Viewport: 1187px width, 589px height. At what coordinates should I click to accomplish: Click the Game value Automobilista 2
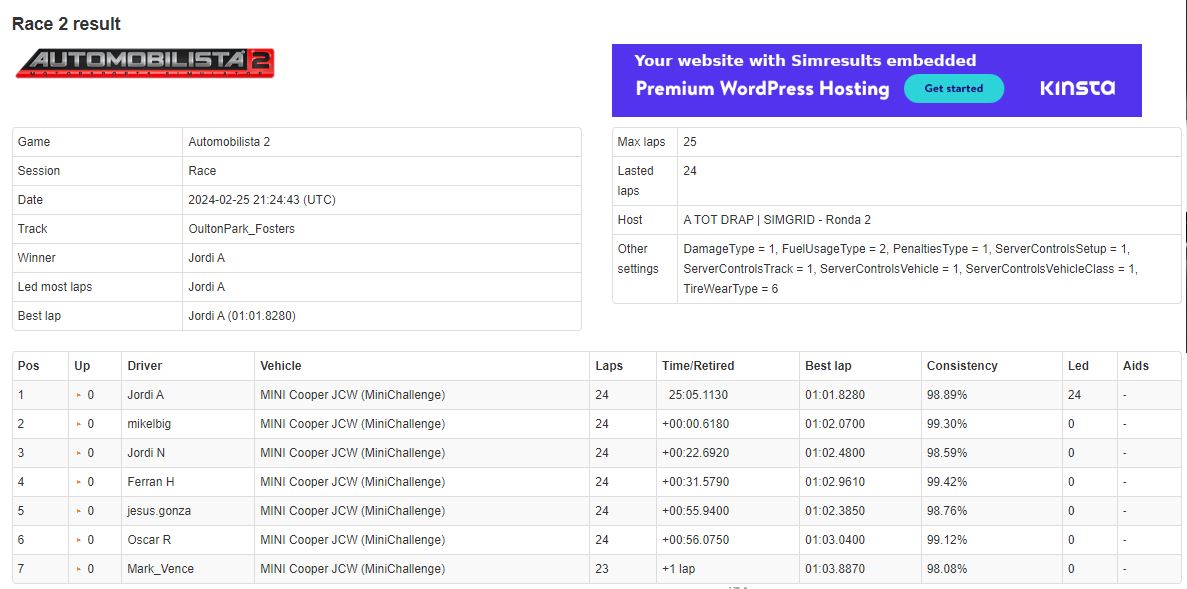pos(229,142)
